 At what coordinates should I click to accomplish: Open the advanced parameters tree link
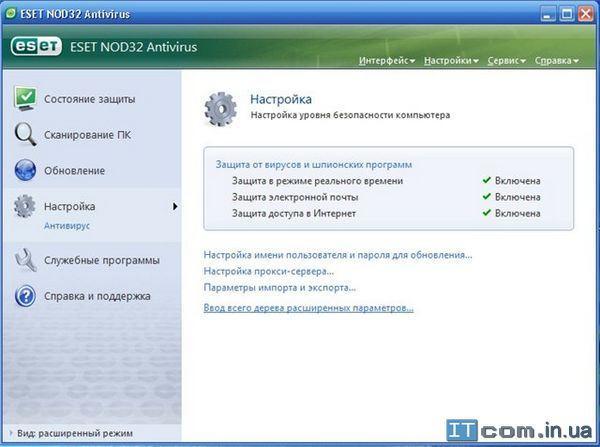click(x=308, y=308)
